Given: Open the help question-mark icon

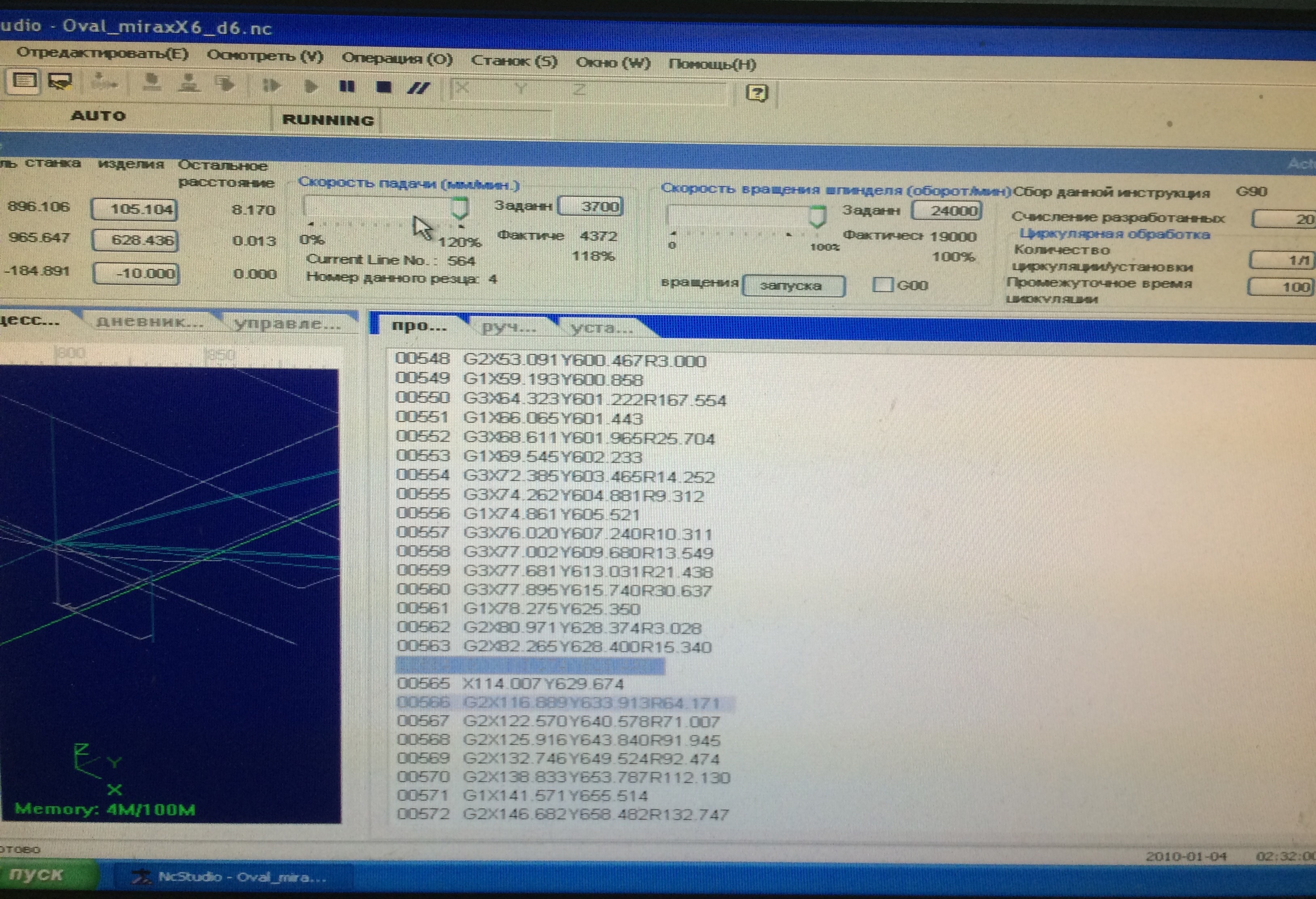Looking at the screenshot, I should pos(757,93).
